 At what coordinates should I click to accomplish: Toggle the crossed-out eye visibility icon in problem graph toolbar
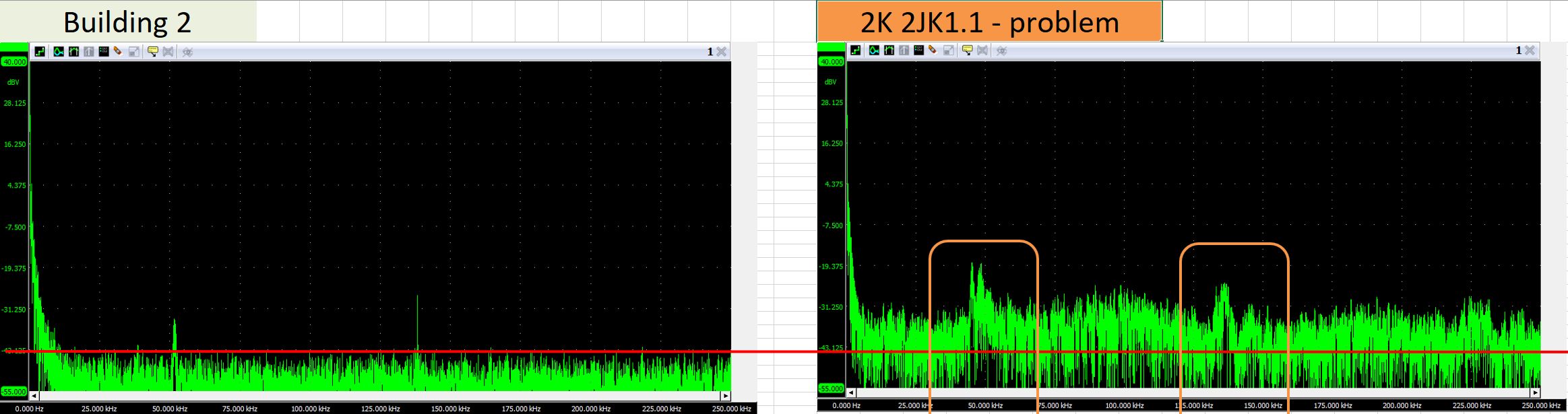pos(1002,50)
